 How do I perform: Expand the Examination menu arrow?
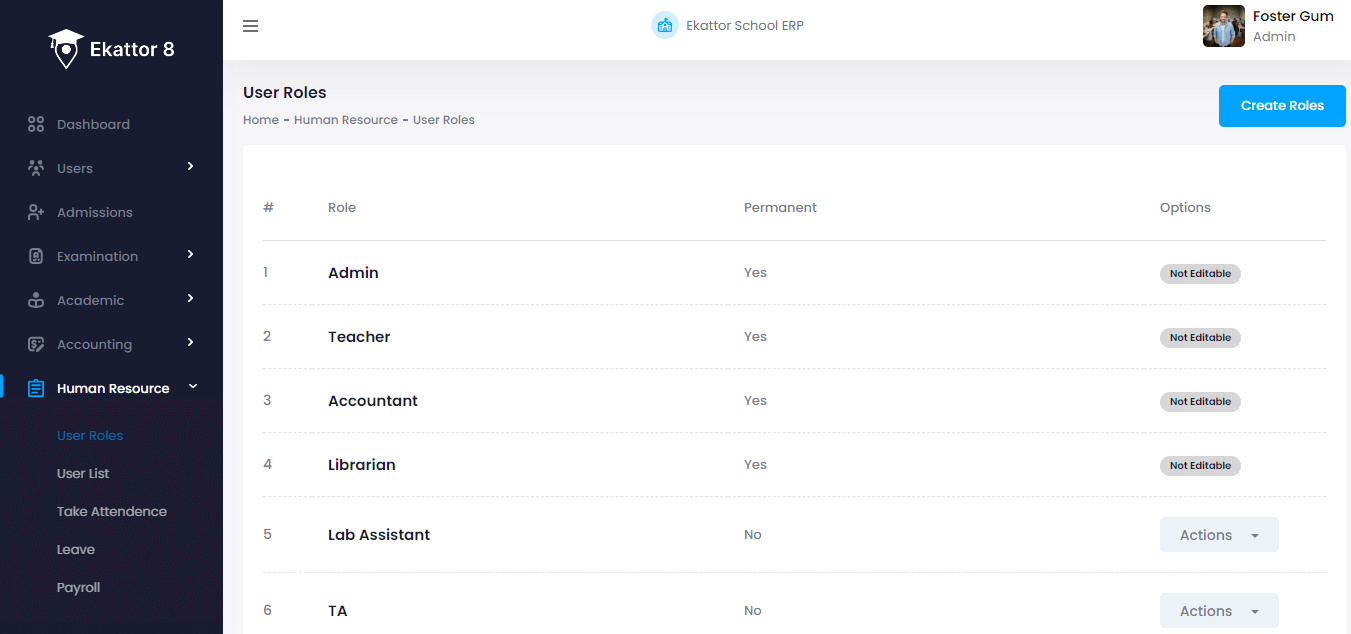click(190, 255)
